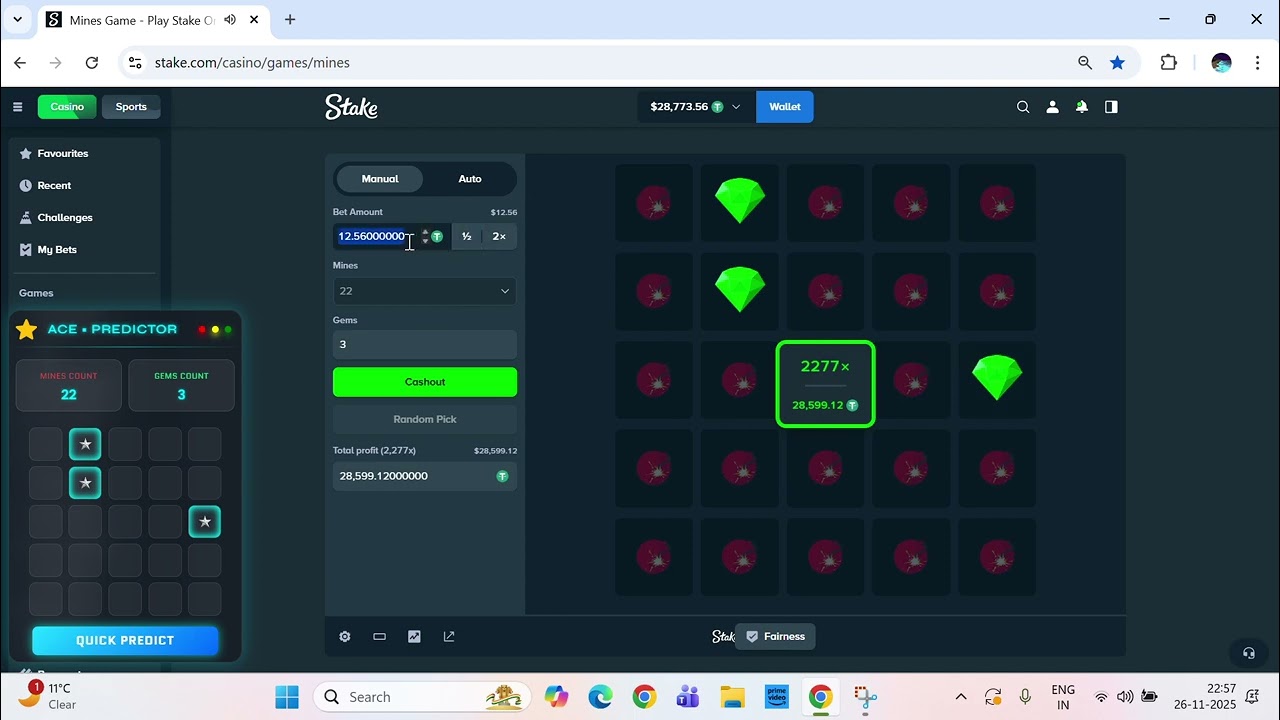Click the gem at right of third row

tap(997, 378)
